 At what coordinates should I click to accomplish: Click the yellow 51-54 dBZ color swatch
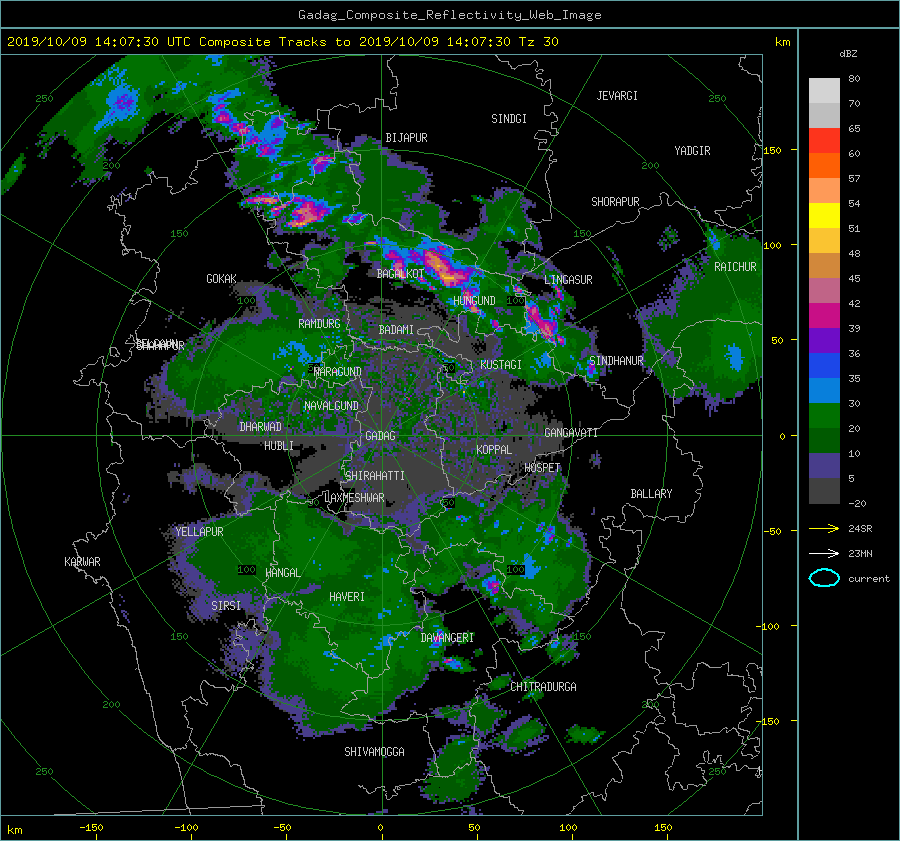click(824, 215)
